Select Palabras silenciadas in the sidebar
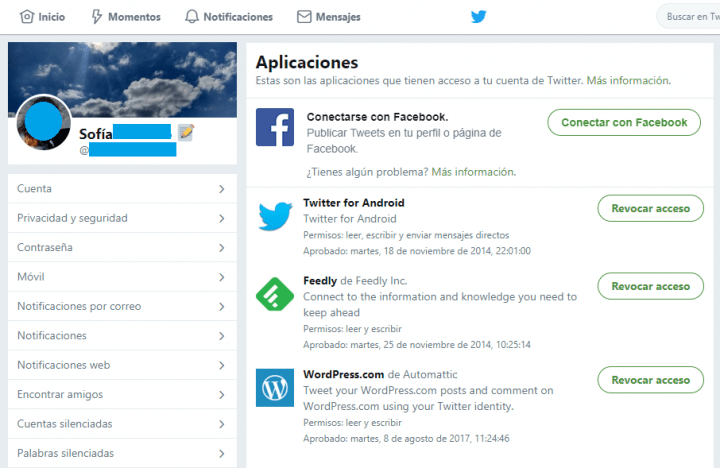This screenshot has height=468, width=720. coord(123,453)
